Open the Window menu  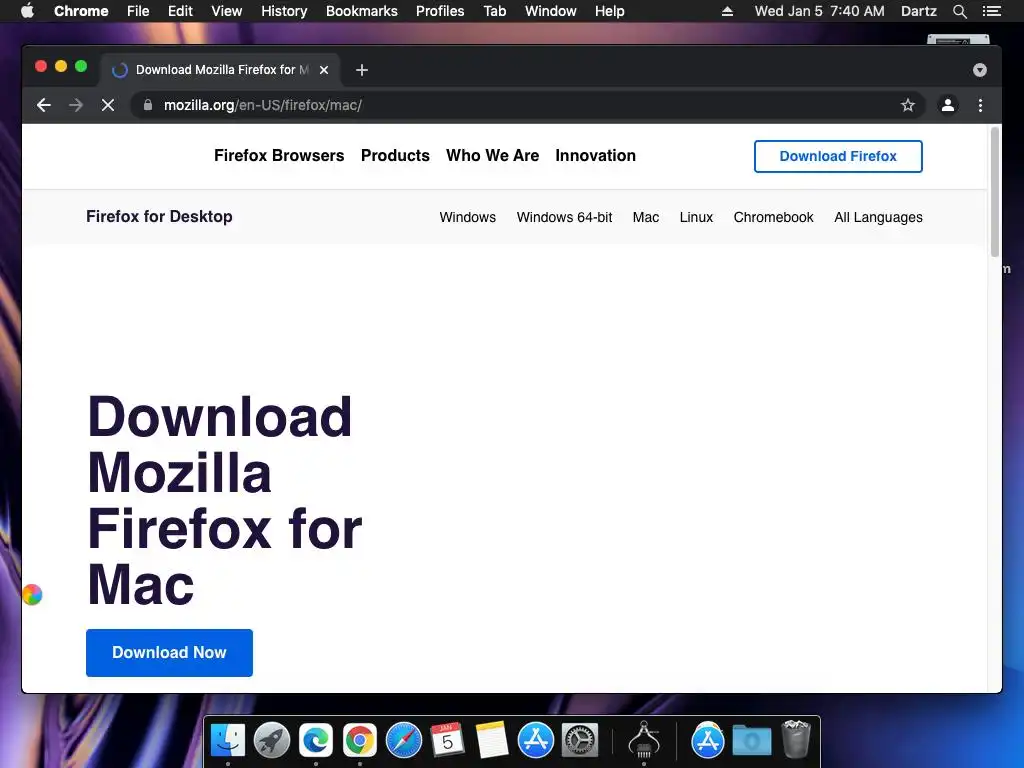[551, 11]
